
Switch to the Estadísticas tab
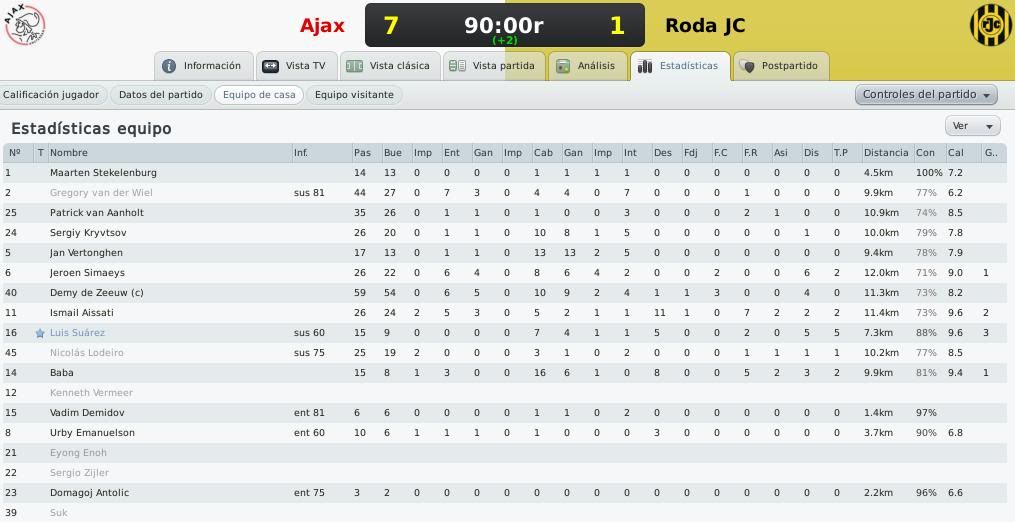pyautogui.click(x=680, y=66)
